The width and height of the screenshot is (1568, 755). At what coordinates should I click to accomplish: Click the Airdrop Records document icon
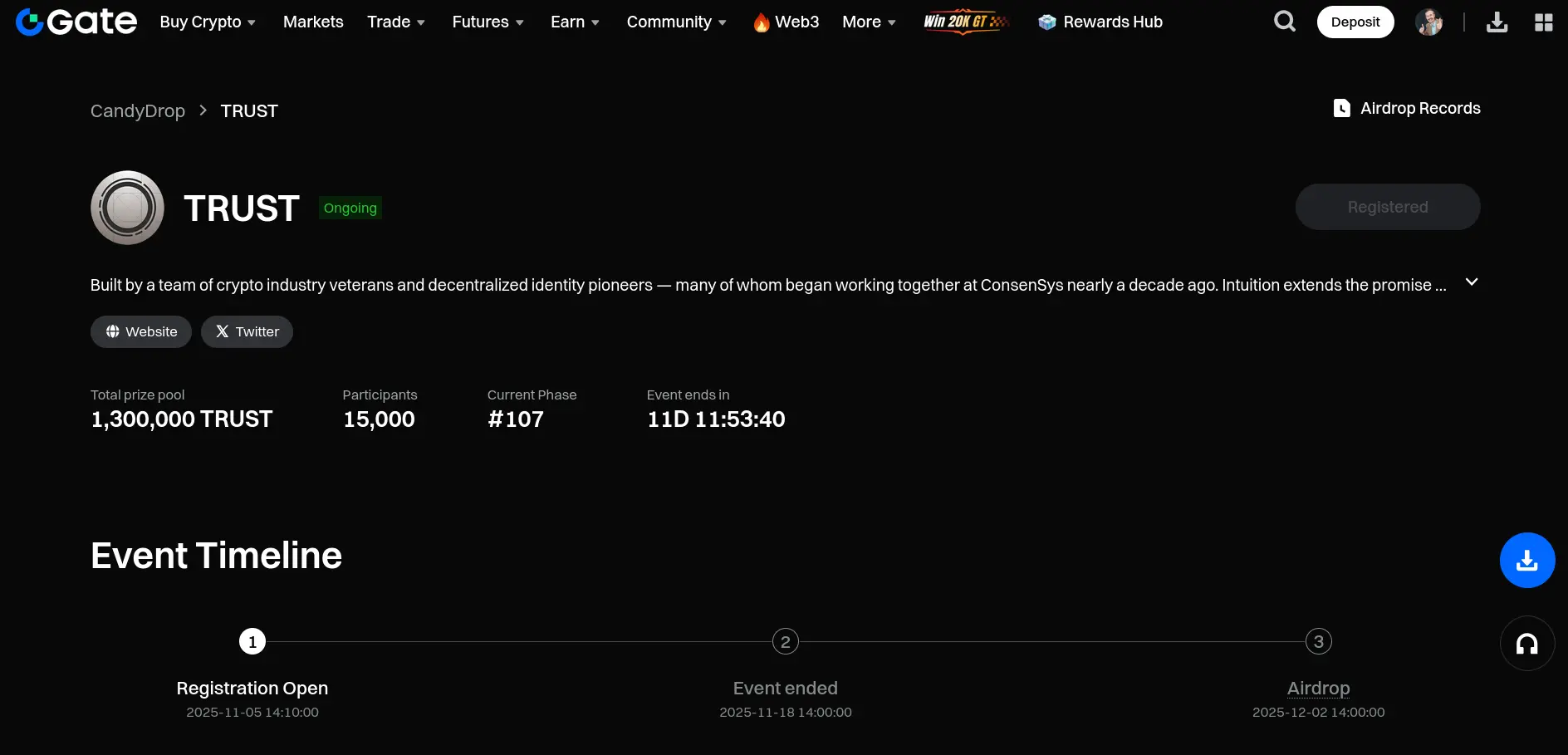(x=1341, y=108)
